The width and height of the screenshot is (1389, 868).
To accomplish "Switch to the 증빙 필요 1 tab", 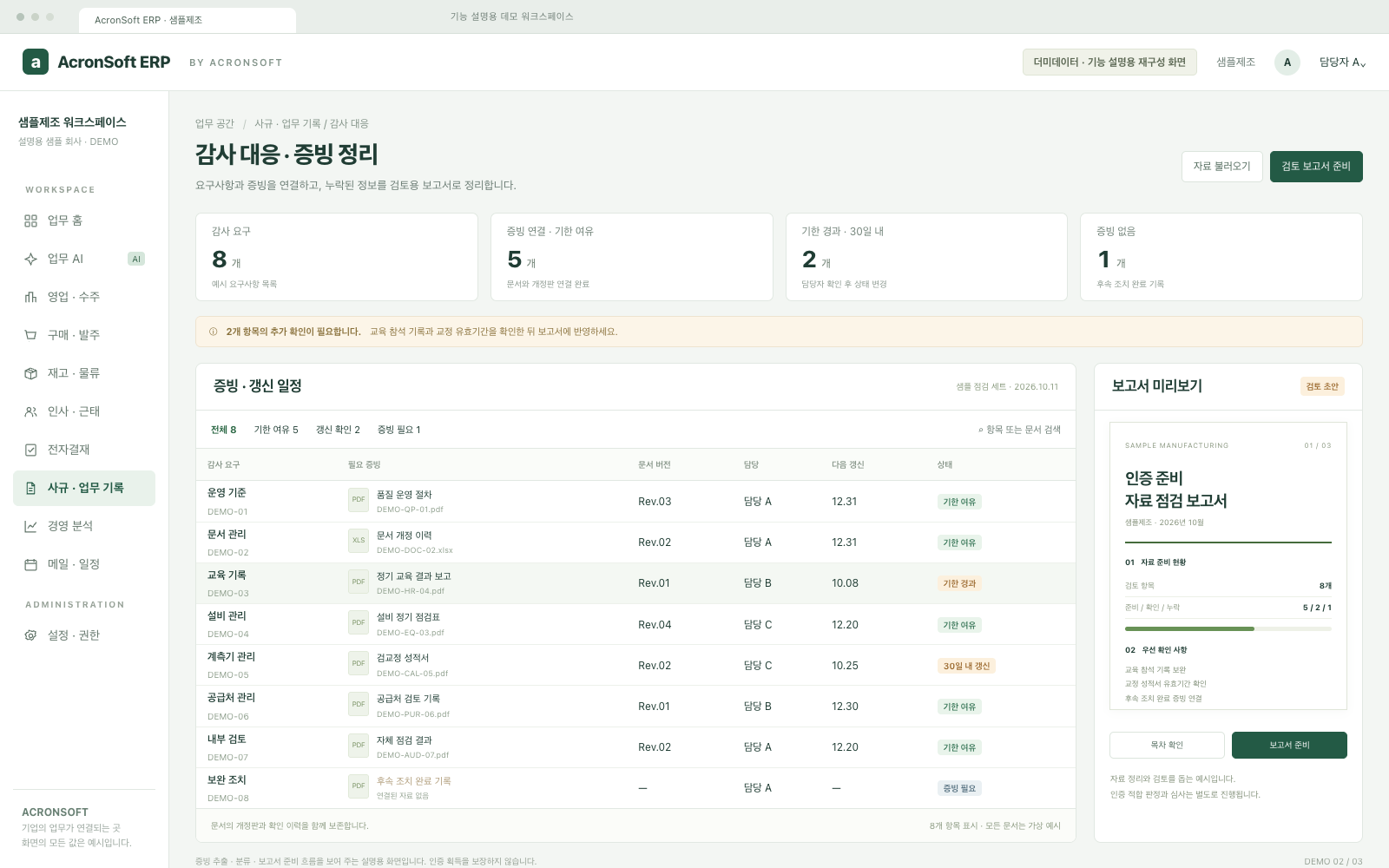I will (x=398, y=430).
